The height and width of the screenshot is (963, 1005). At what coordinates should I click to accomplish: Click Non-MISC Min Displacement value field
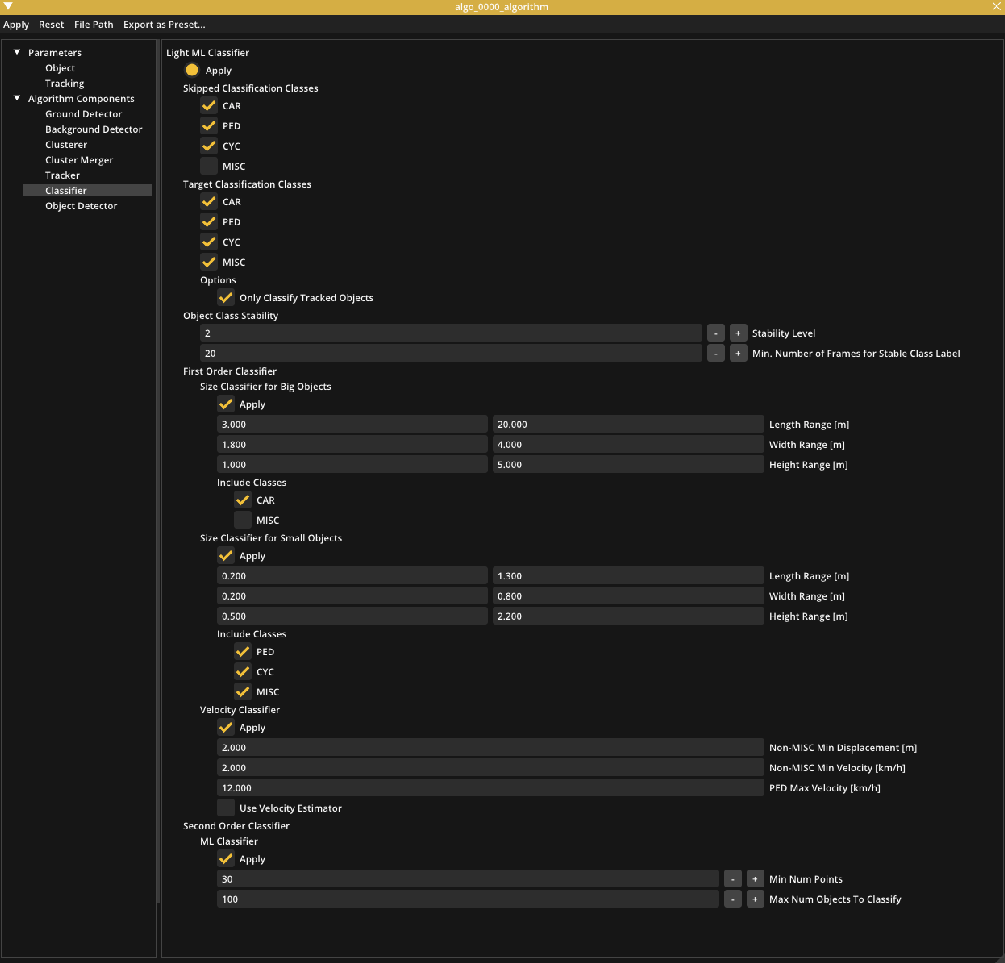coord(490,748)
